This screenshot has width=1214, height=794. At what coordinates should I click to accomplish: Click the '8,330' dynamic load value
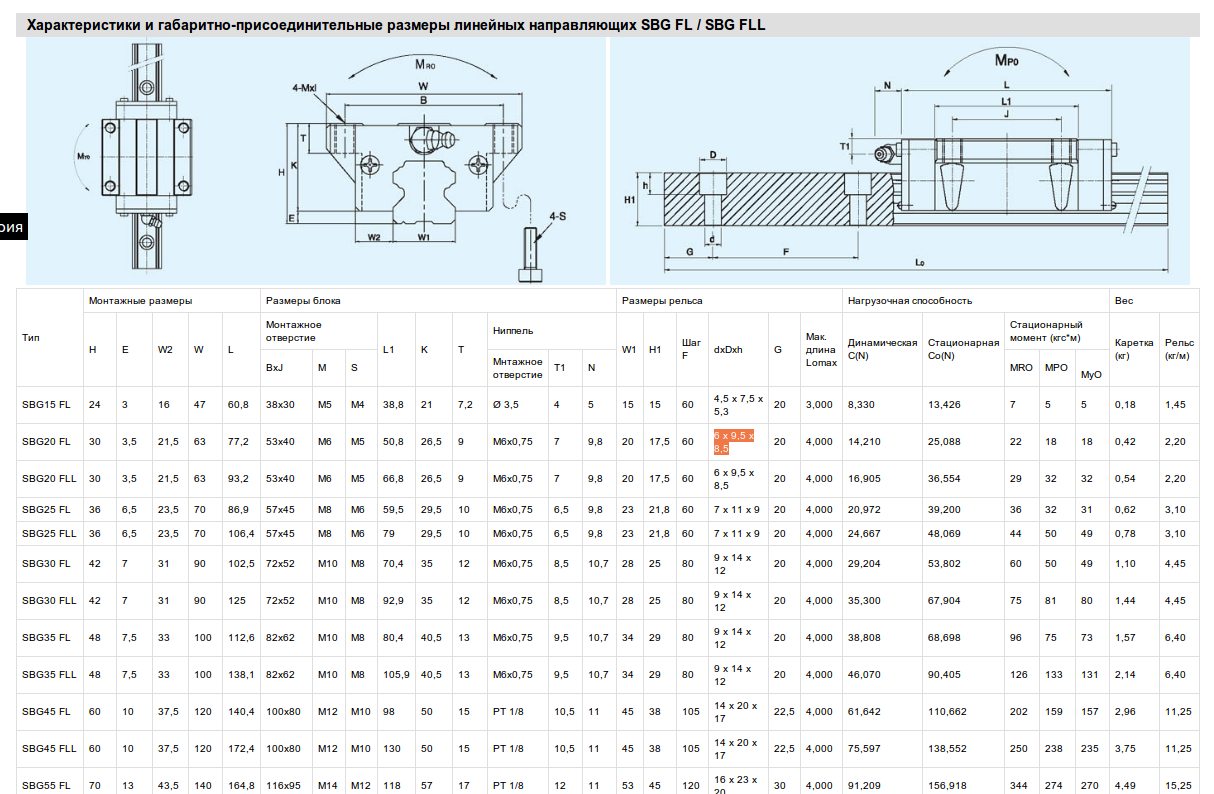click(861, 405)
